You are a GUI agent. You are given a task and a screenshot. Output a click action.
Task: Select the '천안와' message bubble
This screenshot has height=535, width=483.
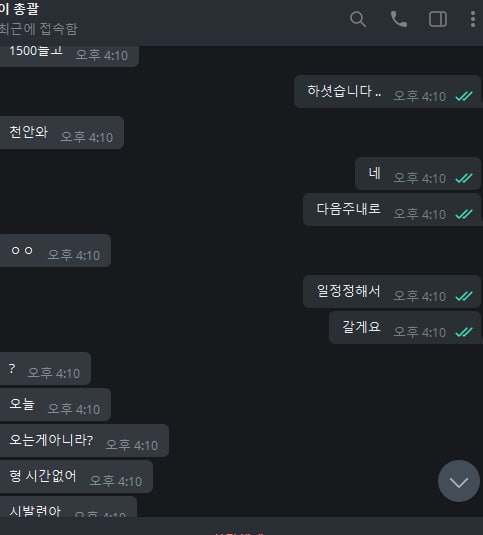coord(61,133)
